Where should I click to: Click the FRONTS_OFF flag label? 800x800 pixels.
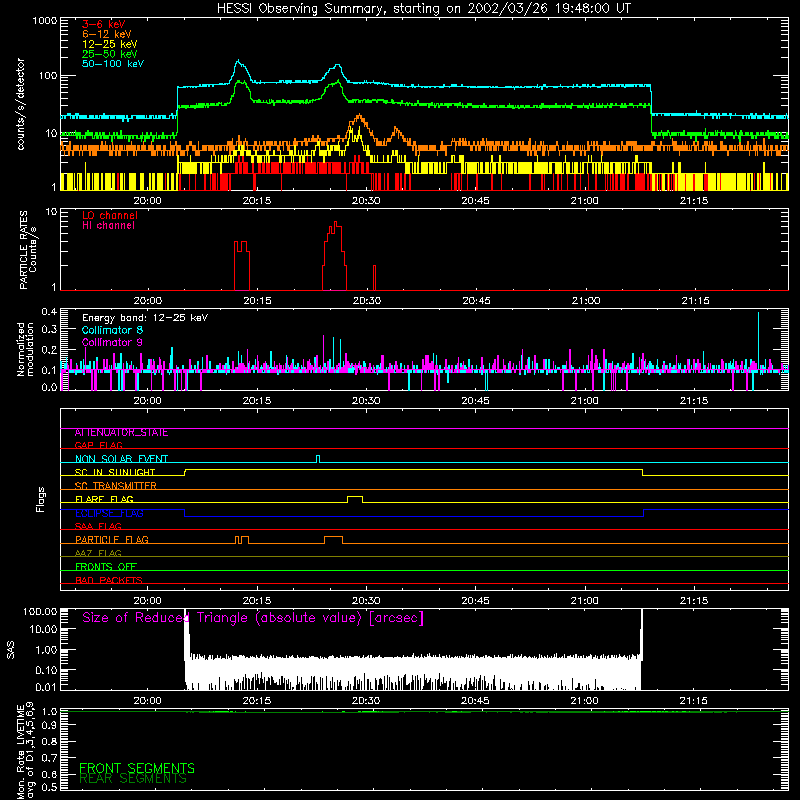(x=106, y=567)
